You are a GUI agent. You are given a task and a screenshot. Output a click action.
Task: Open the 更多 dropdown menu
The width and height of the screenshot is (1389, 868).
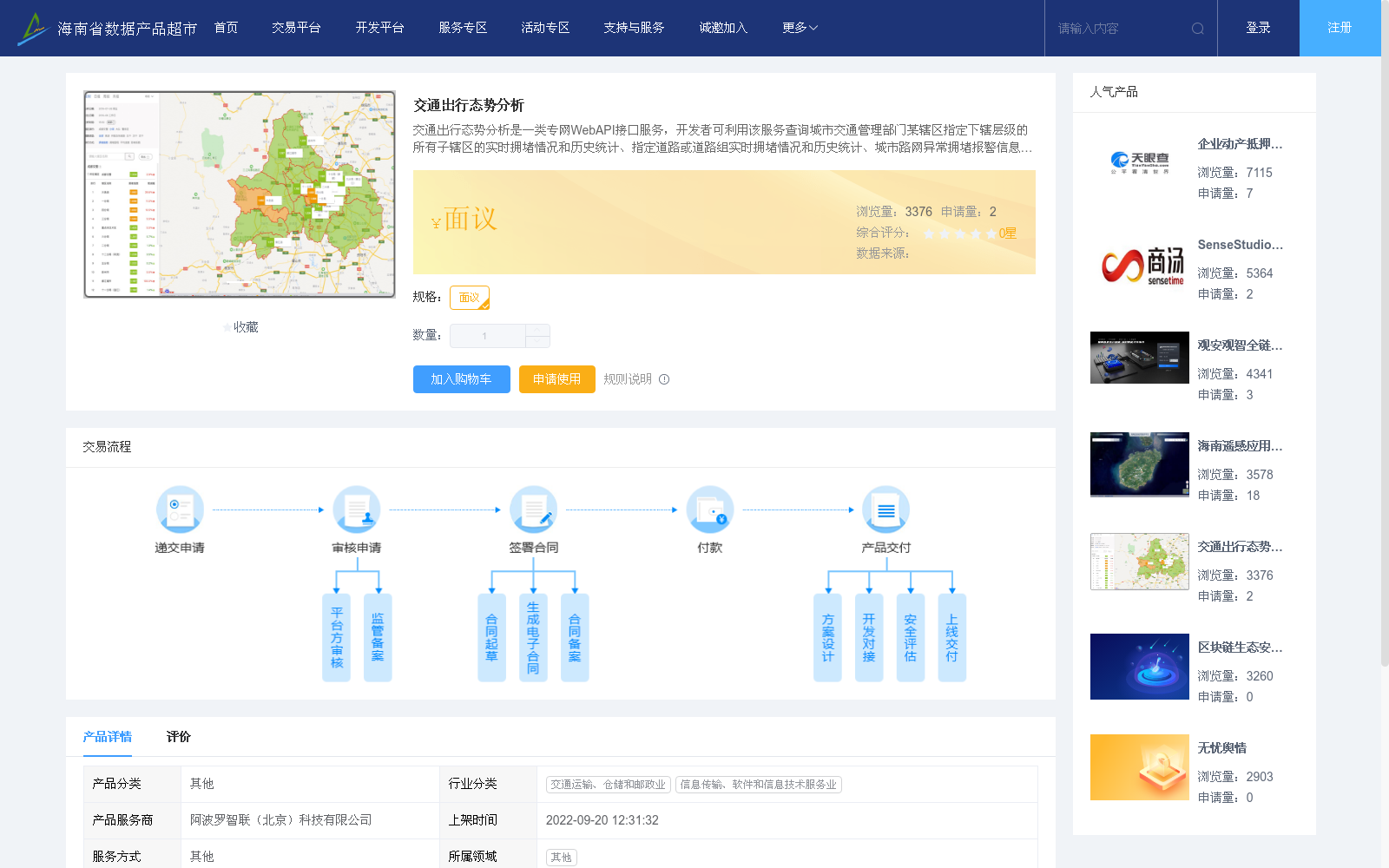click(x=800, y=28)
